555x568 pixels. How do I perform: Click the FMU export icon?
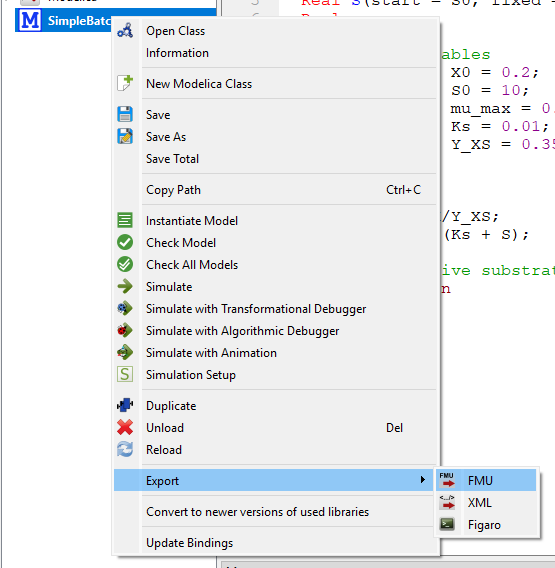pyautogui.click(x=447, y=480)
